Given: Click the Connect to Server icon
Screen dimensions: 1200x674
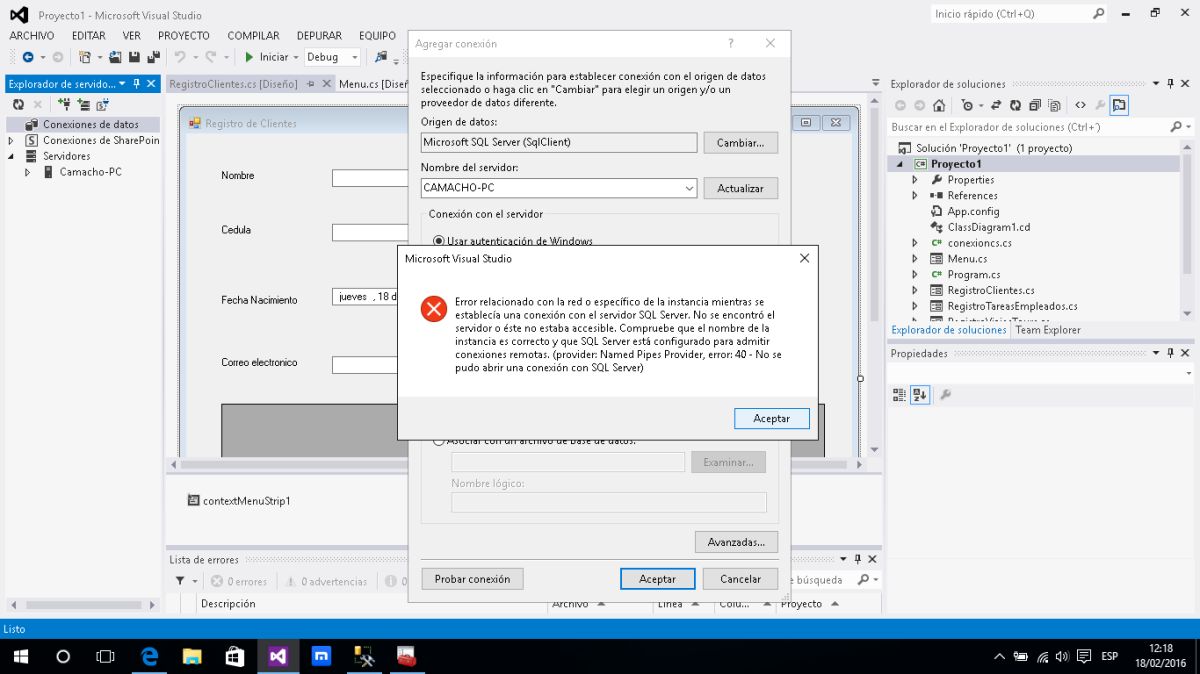Looking at the screenshot, I should pos(84,104).
